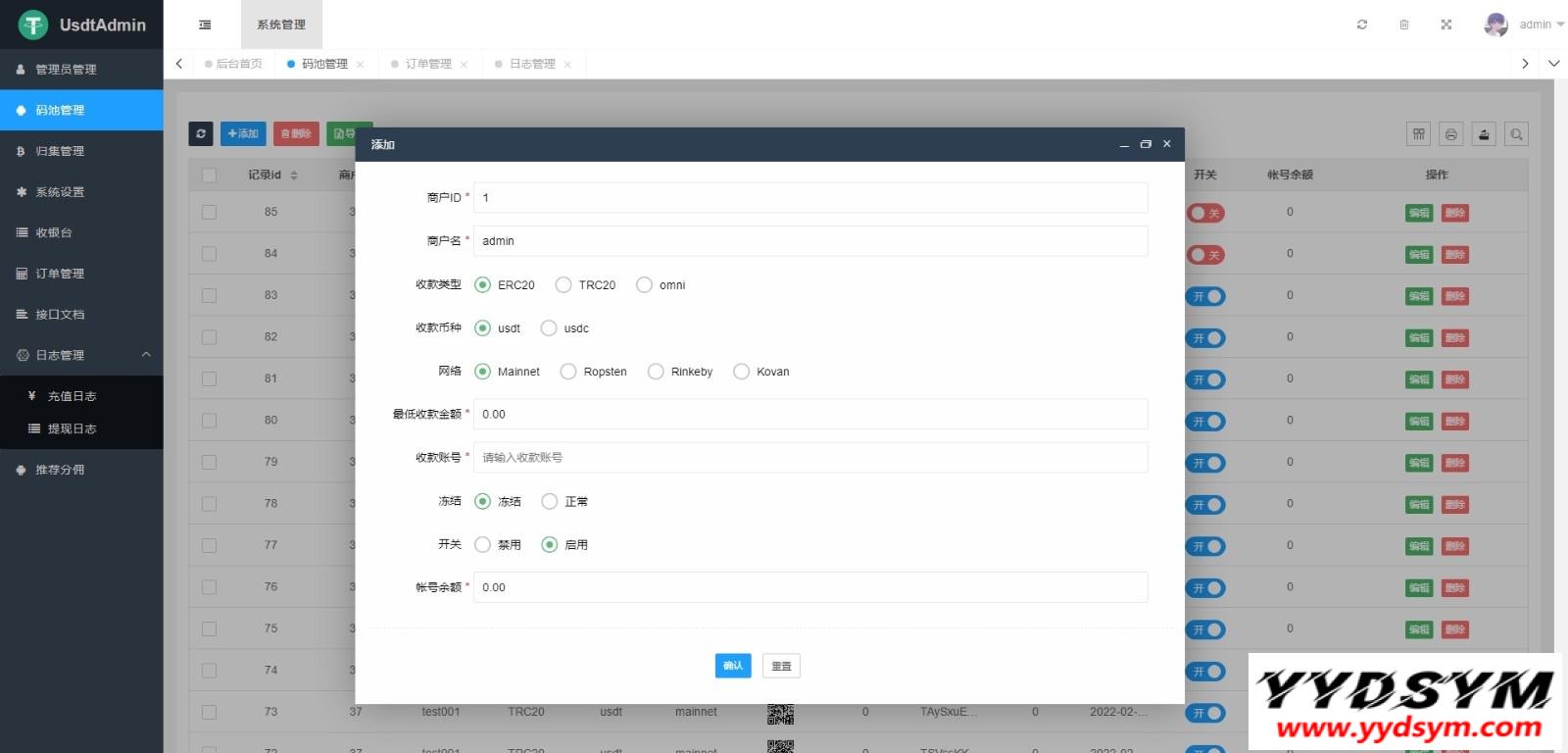Click the 系统管理 top navigation tab
1568x753 pixels.
[281, 25]
